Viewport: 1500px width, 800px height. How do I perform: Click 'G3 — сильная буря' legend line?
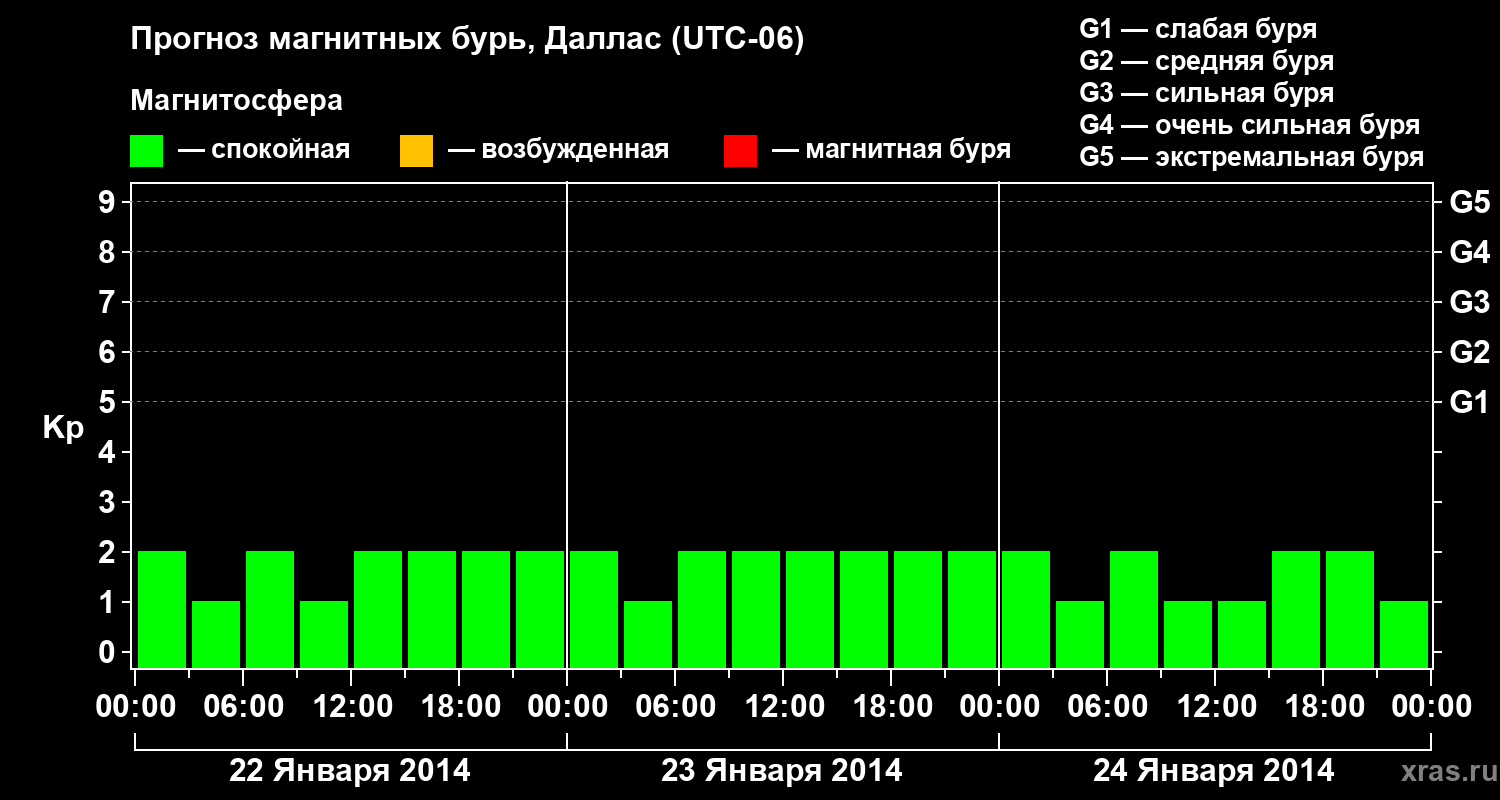1206,93
